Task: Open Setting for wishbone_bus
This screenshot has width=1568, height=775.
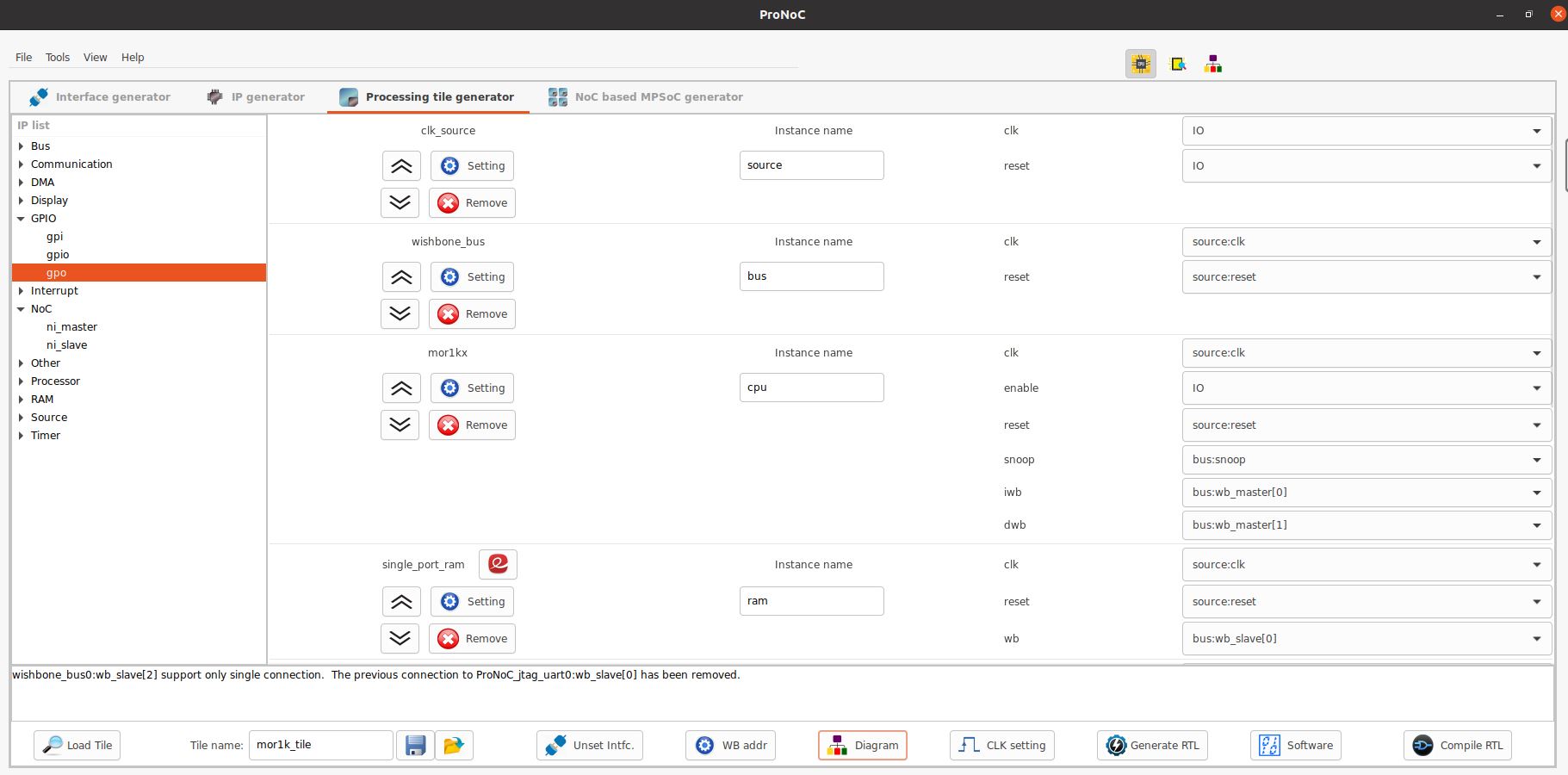Action: click(x=472, y=277)
